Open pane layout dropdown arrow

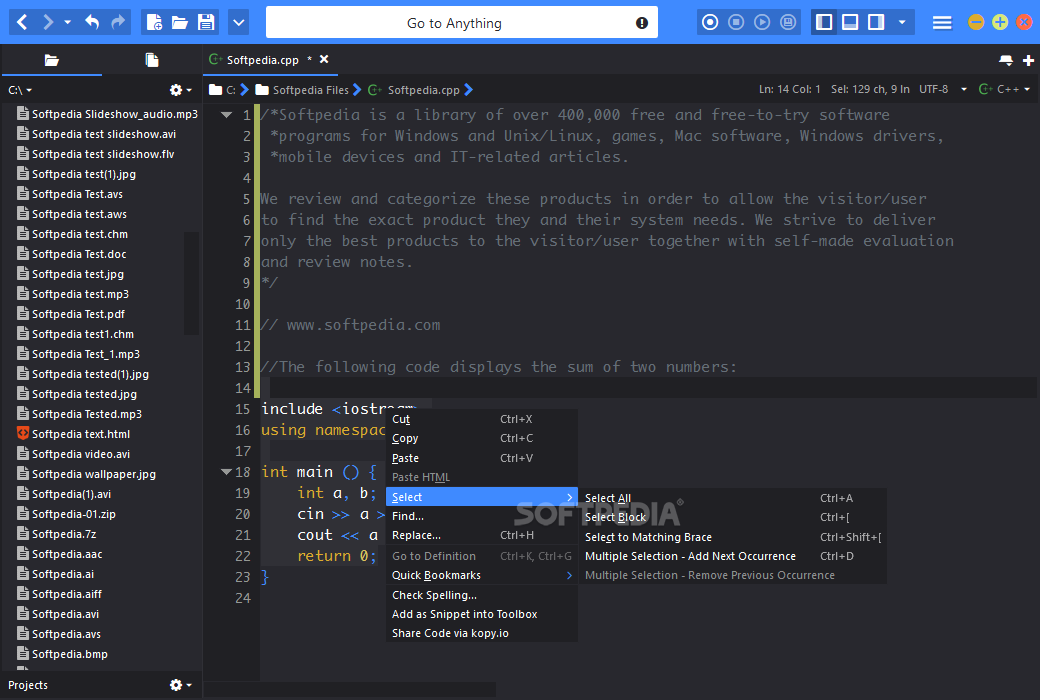tap(901, 23)
